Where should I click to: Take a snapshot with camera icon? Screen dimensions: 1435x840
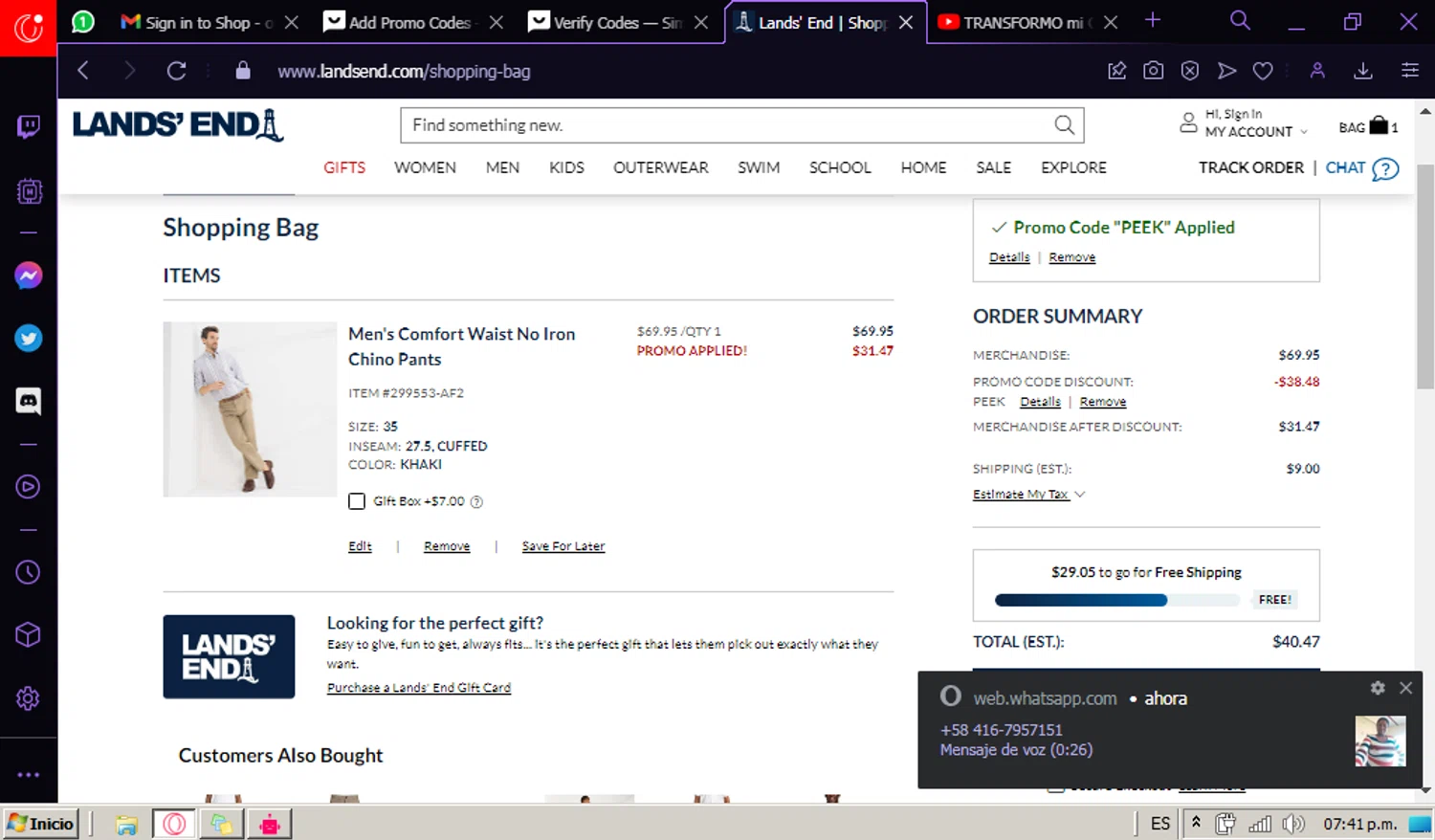pyautogui.click(x=1154, y=71)
